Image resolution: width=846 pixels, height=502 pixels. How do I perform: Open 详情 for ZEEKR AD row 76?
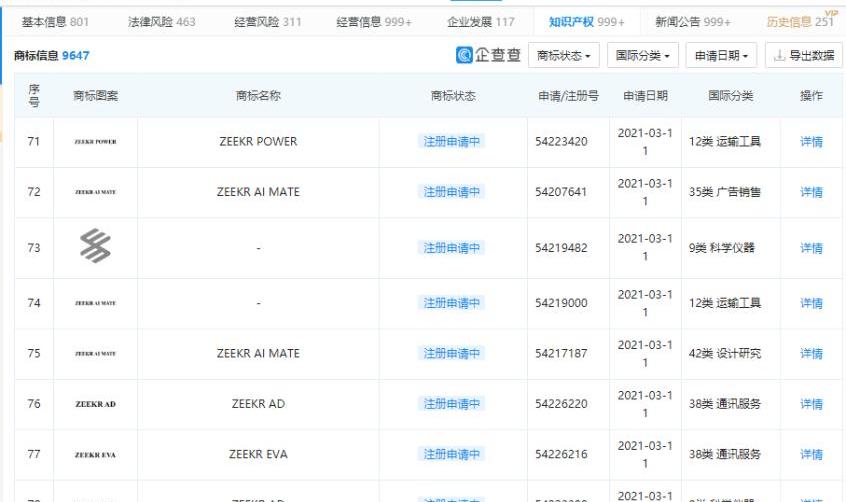pyautogui.click(x=811, y=404)
